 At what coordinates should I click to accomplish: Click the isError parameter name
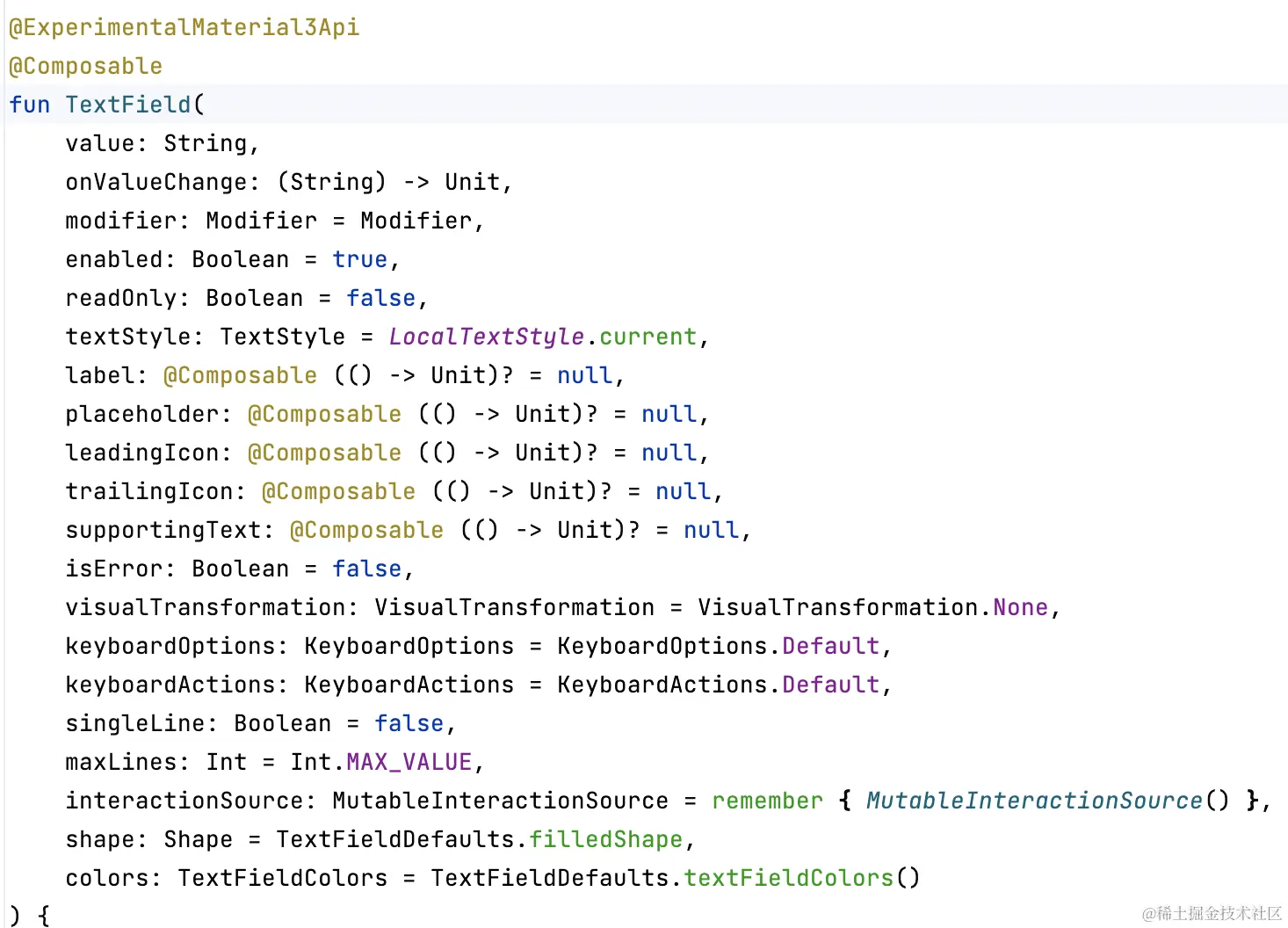(x=114, y=569)
